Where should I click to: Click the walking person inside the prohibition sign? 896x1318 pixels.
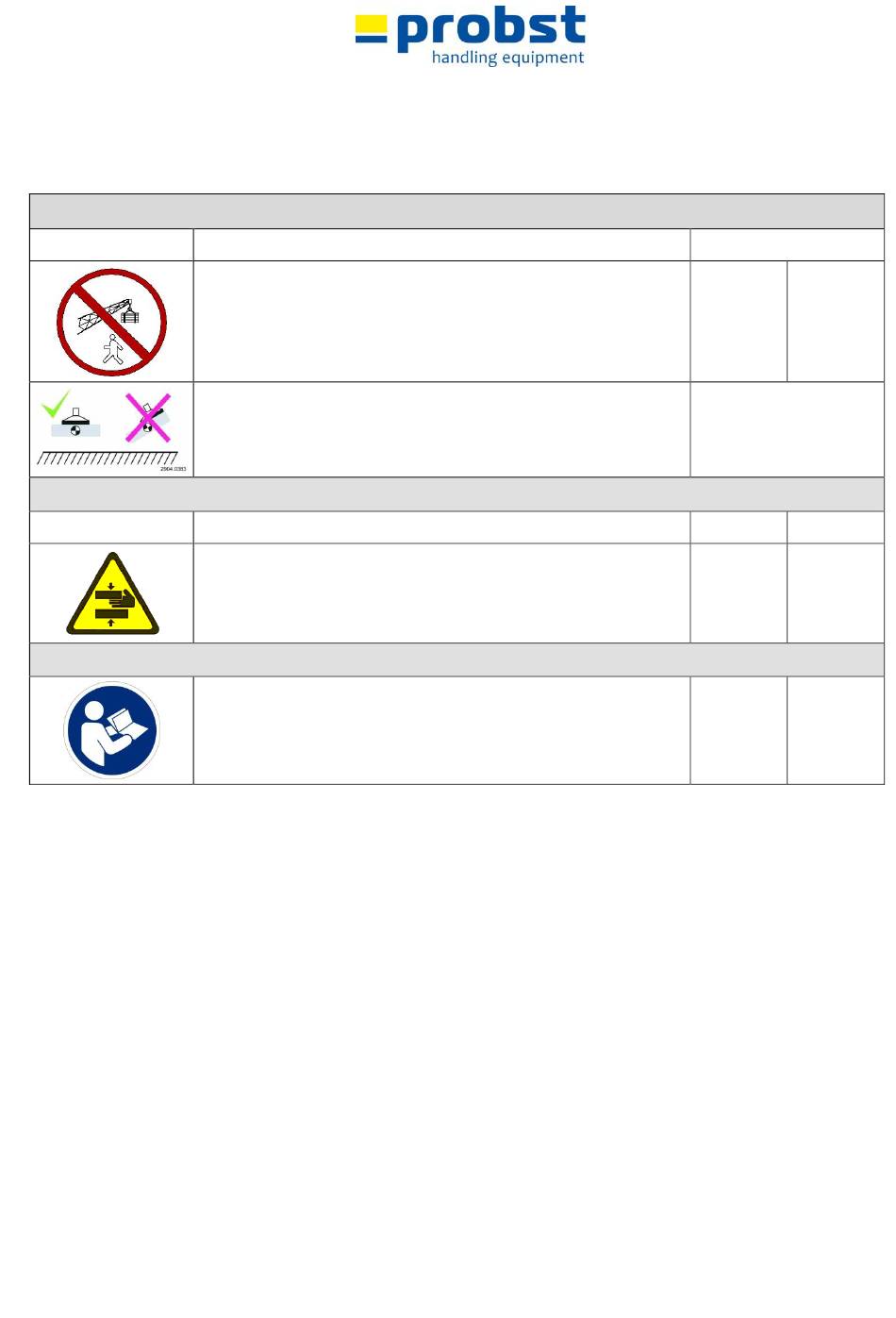[x=114, y=348]
